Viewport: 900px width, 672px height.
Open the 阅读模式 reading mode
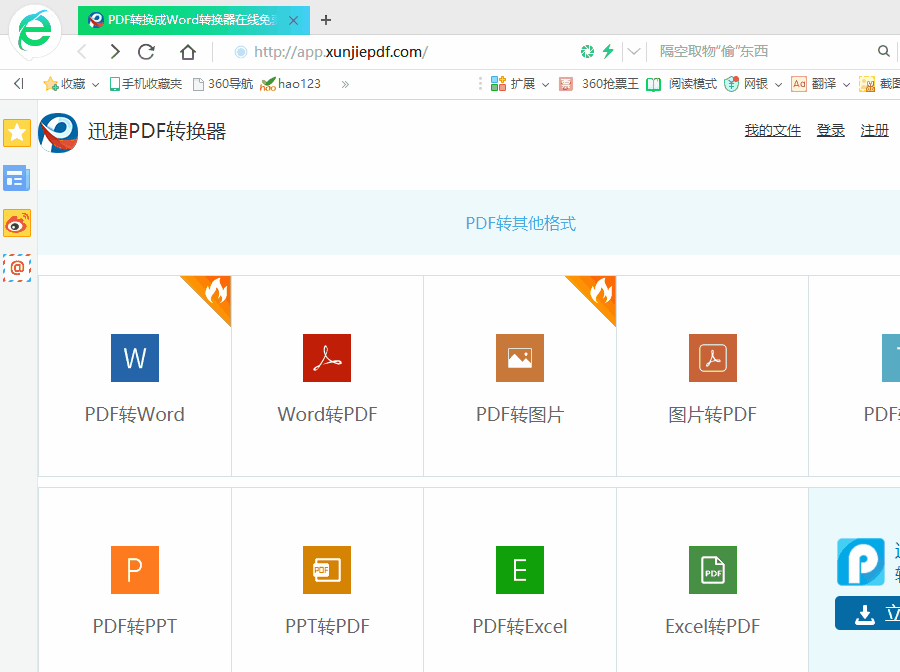[681, 84]
